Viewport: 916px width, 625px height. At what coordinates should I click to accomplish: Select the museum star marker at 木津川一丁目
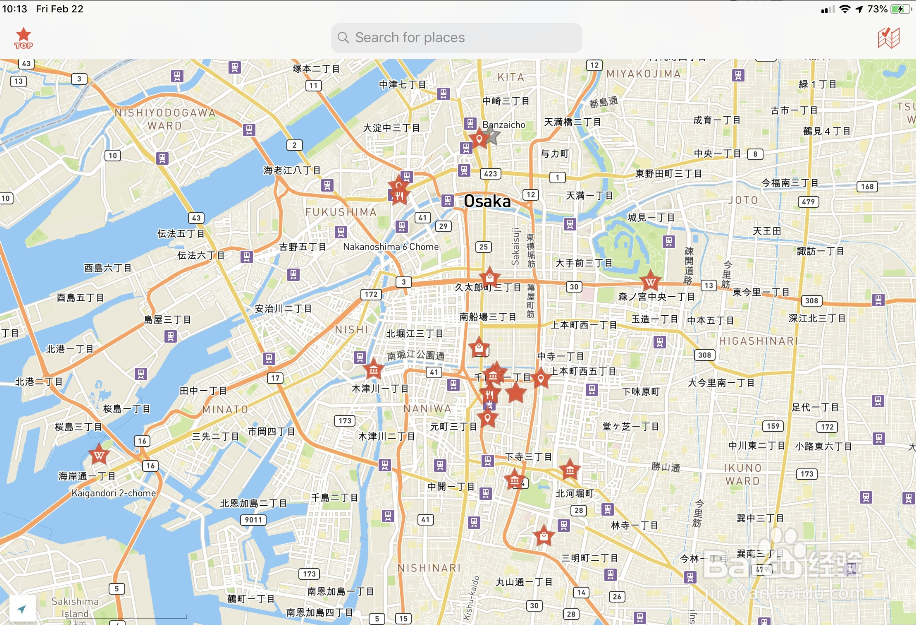[x=374, y=369]
